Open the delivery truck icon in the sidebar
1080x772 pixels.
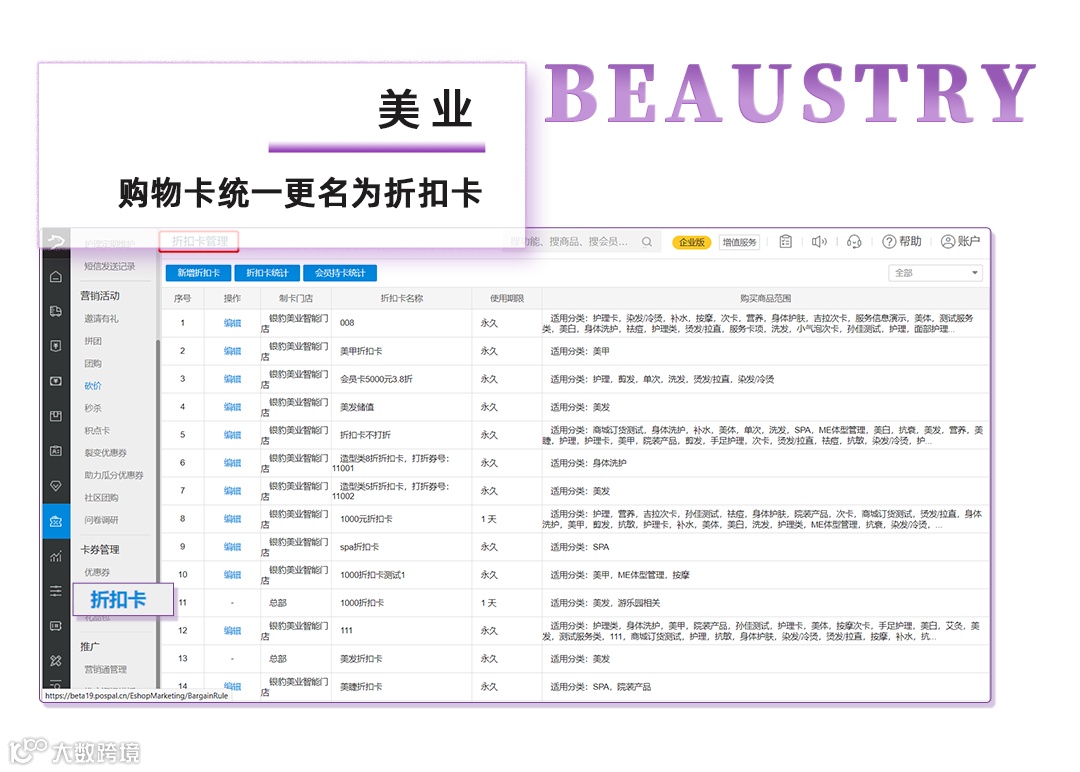(56, 311)
